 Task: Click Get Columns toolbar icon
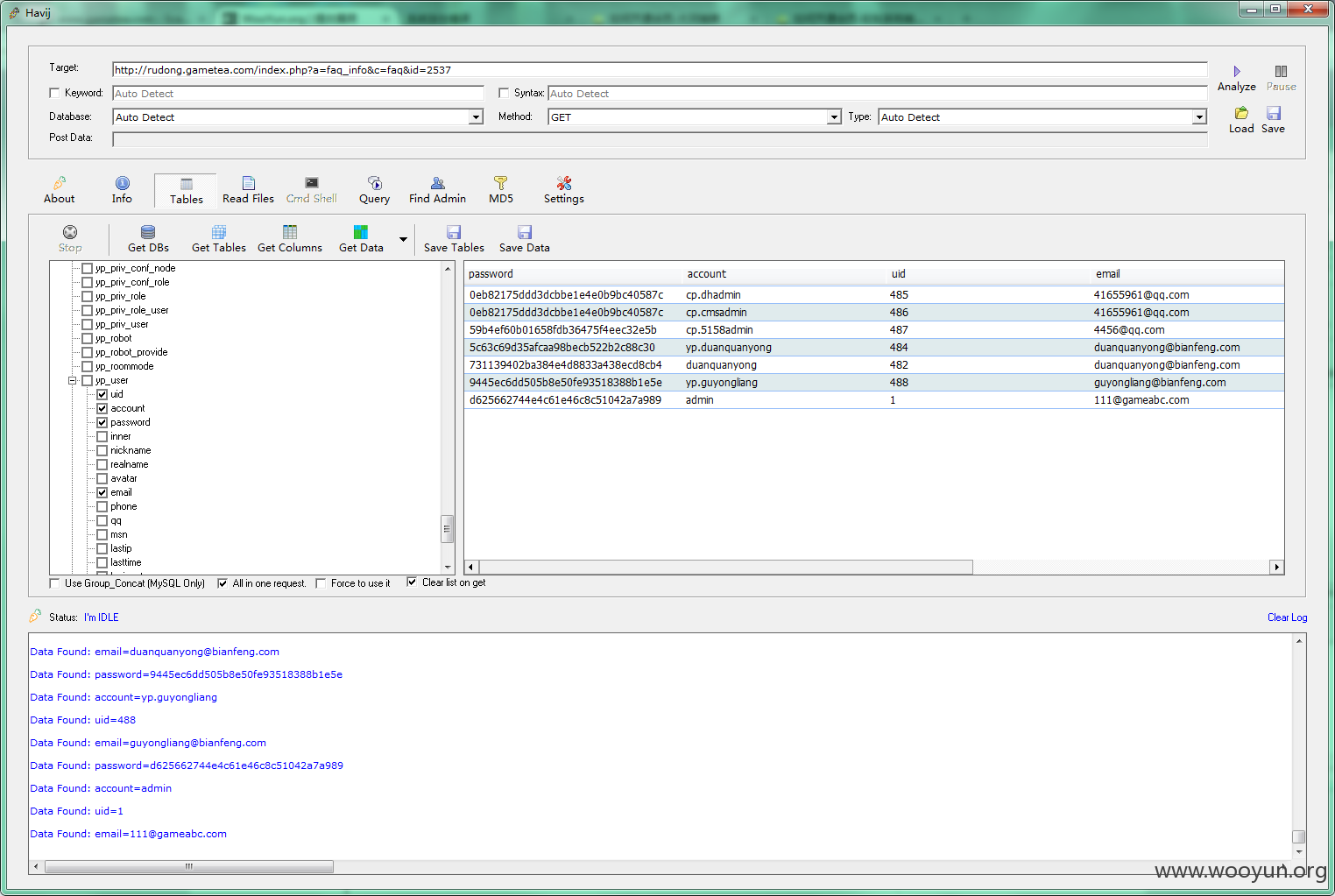coord(290,232)
